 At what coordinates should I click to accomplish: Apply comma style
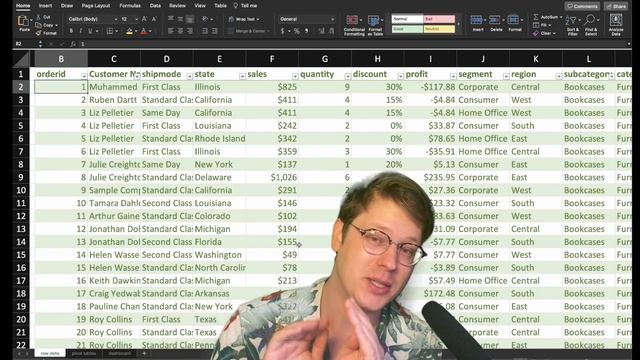(307, 31)
